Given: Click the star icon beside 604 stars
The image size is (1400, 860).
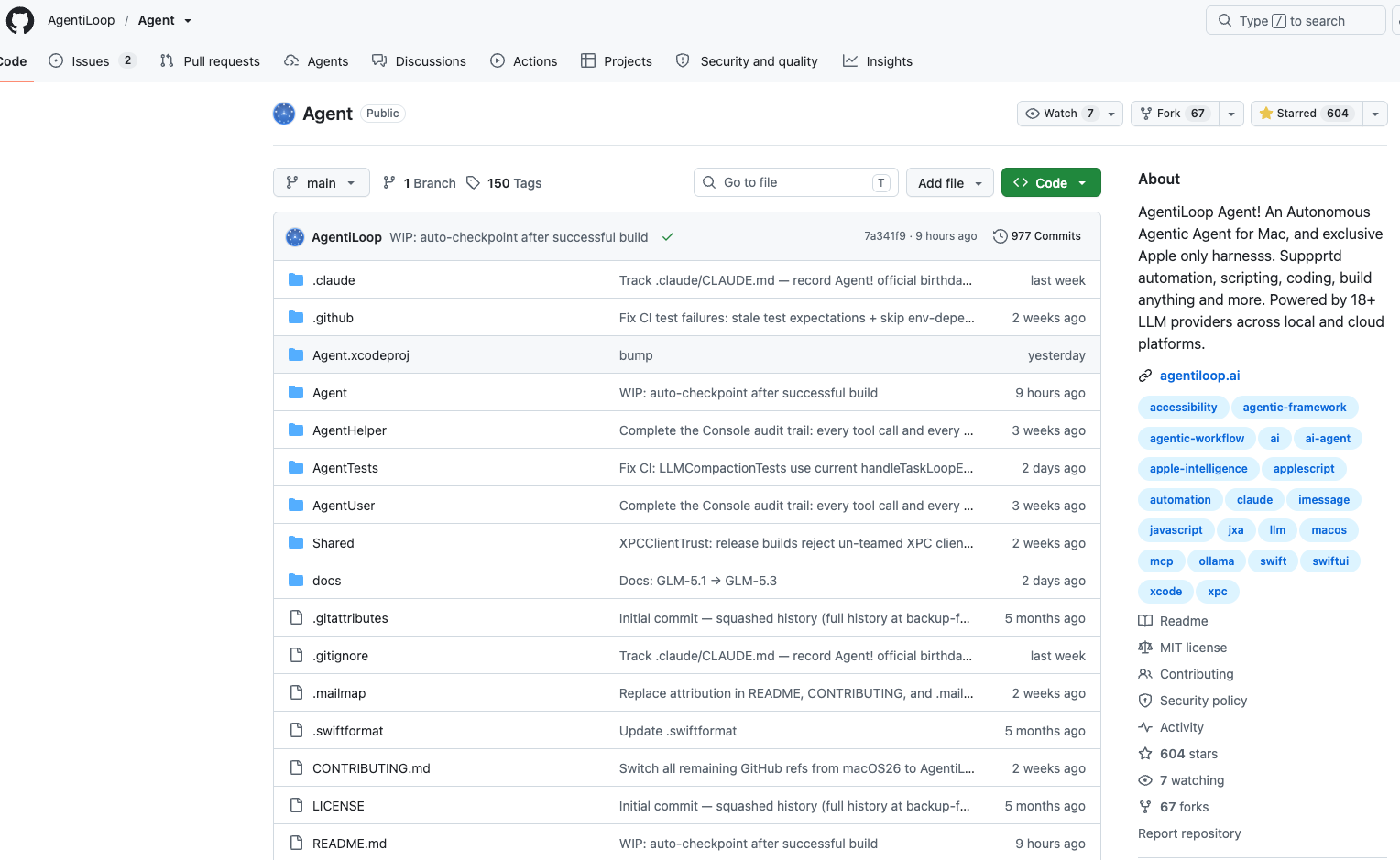Looking at the screenshot, I should (x=1145, y=754).
